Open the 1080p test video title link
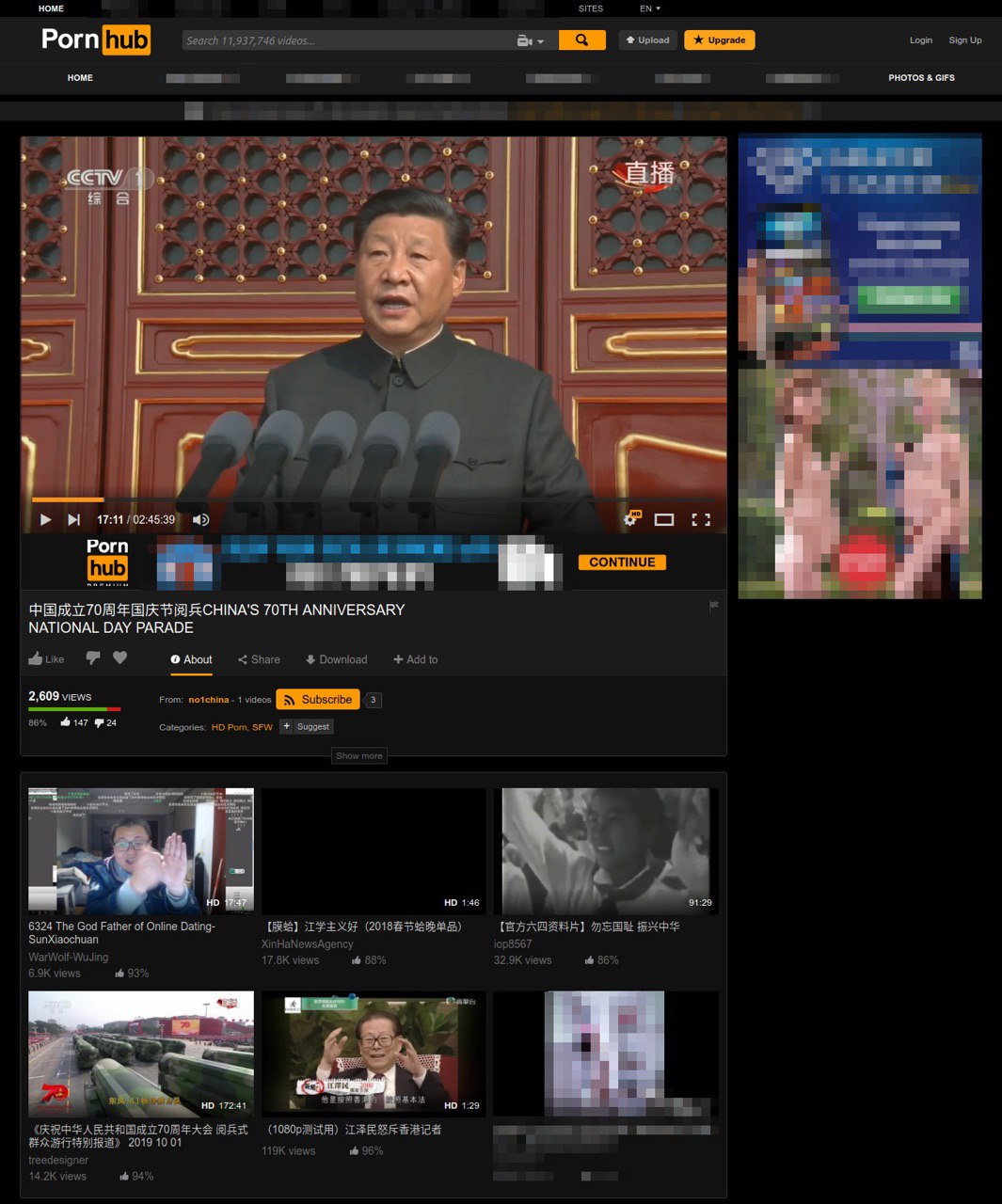1002x1204 pixels. [353, 1130]
